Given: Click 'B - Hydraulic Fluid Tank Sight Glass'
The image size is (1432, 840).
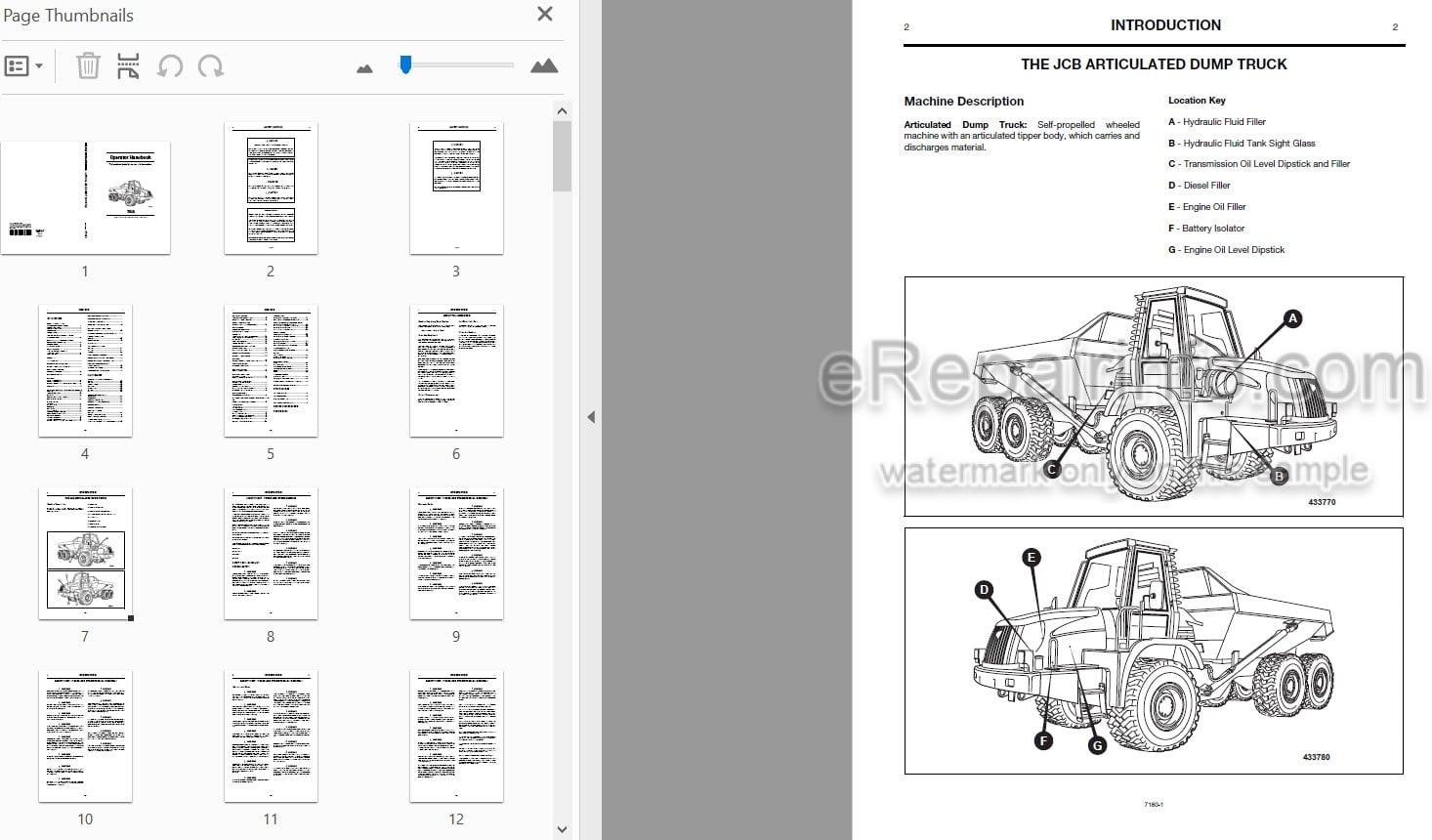Looking at the screenshot, I should [1242, 144].
